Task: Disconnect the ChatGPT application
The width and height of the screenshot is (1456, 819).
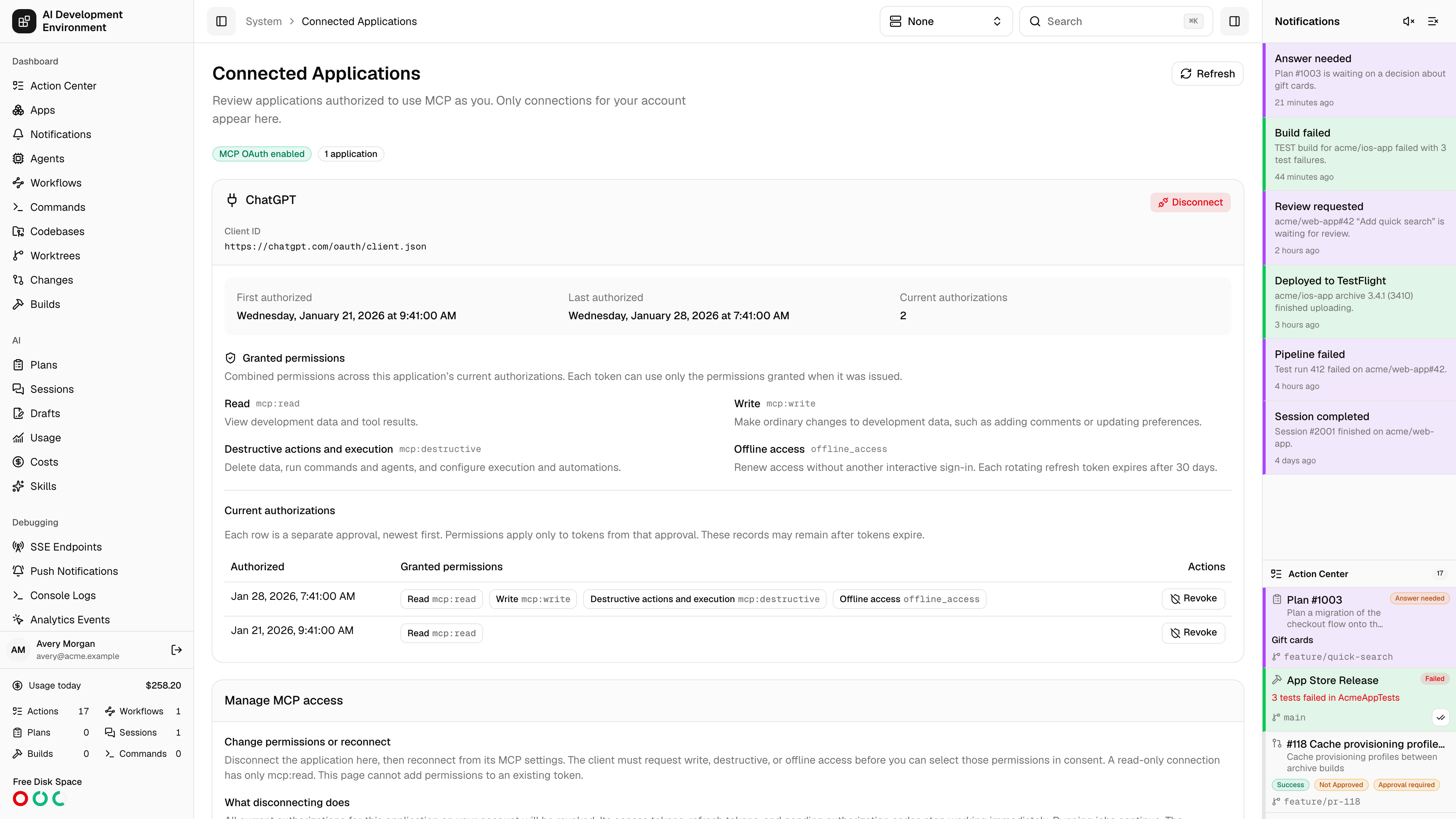Action: click(1190, 202)
